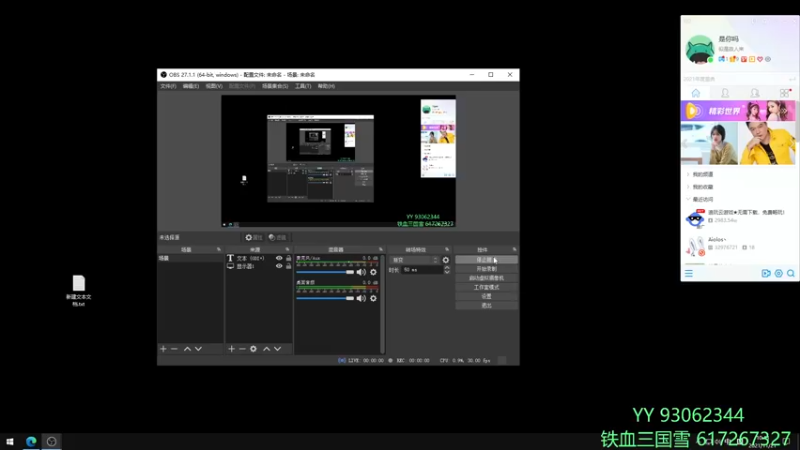Click the stop streaming button
This screenshot has height=450, width=800.
(x=486, y=260)
